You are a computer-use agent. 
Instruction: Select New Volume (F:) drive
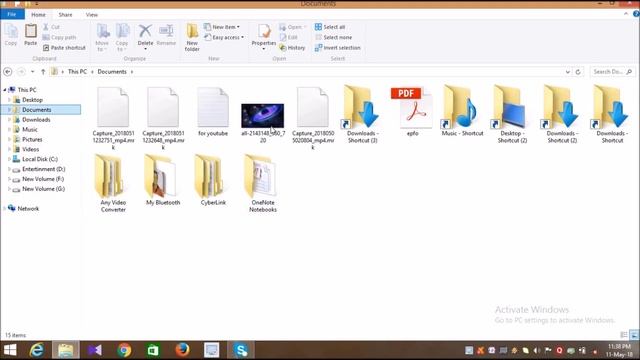43,179
